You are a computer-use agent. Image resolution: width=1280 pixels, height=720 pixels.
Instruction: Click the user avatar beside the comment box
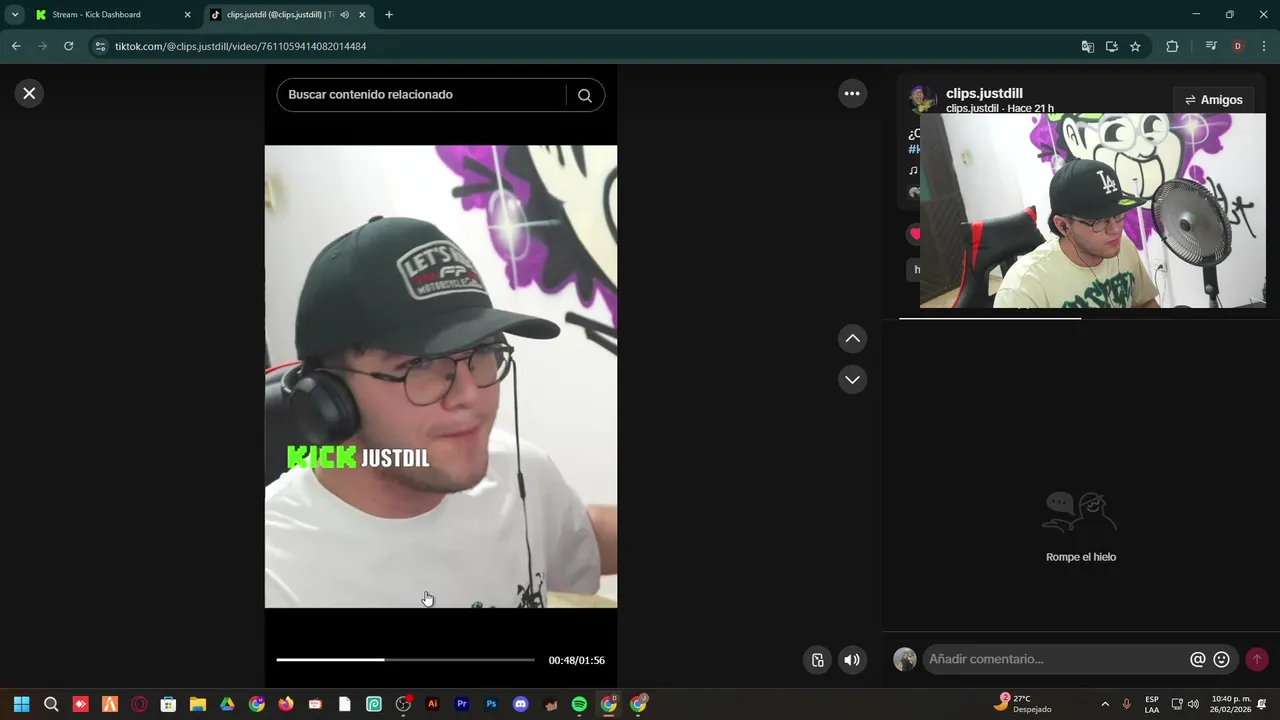[x=905, y=659]
